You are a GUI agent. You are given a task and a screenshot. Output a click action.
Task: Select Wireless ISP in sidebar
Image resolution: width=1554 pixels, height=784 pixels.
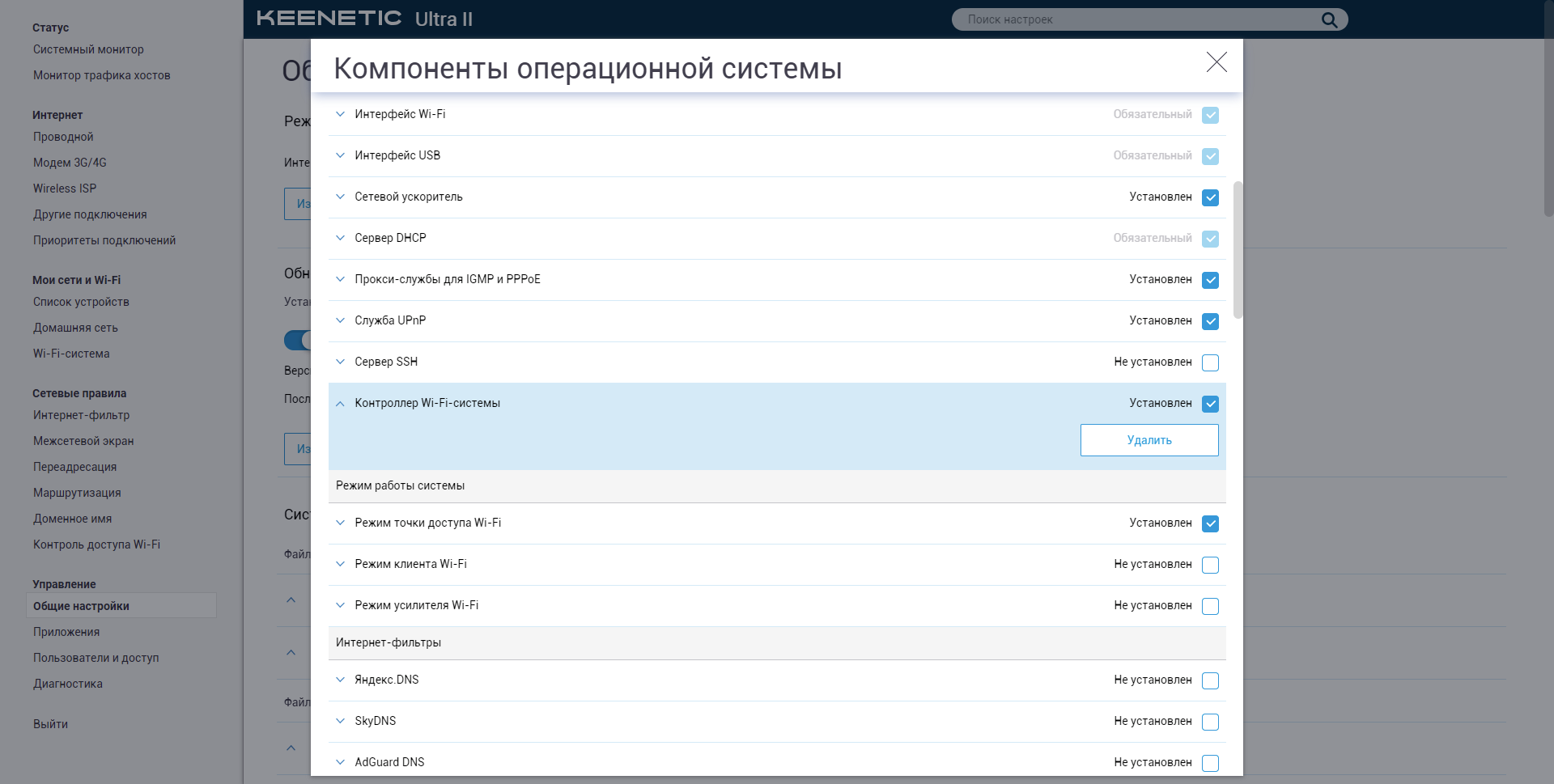tap(65, 189)
